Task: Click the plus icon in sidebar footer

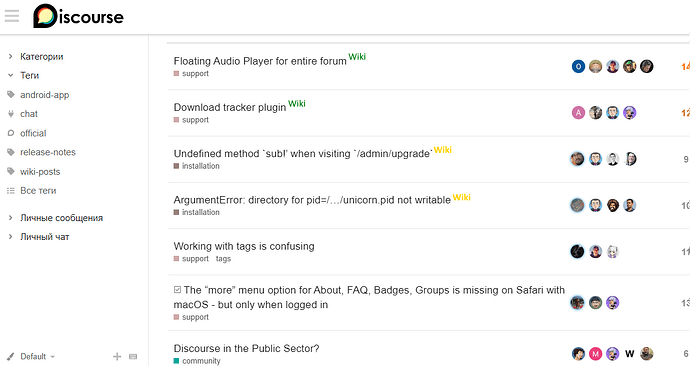Action: (x=117, y=356)
